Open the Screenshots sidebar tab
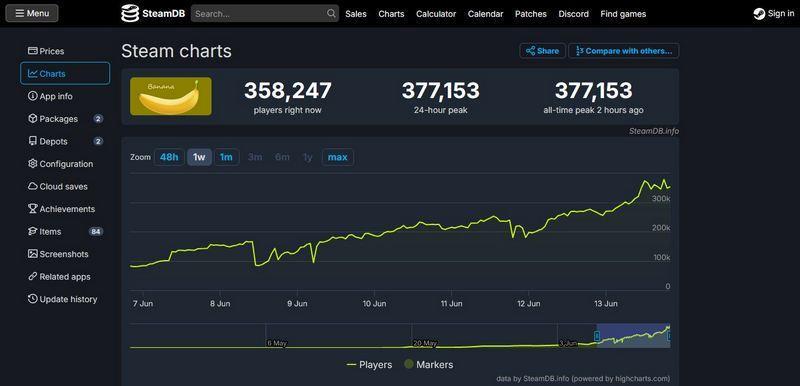This screenshot has height=386, width=800. [65, 254]
